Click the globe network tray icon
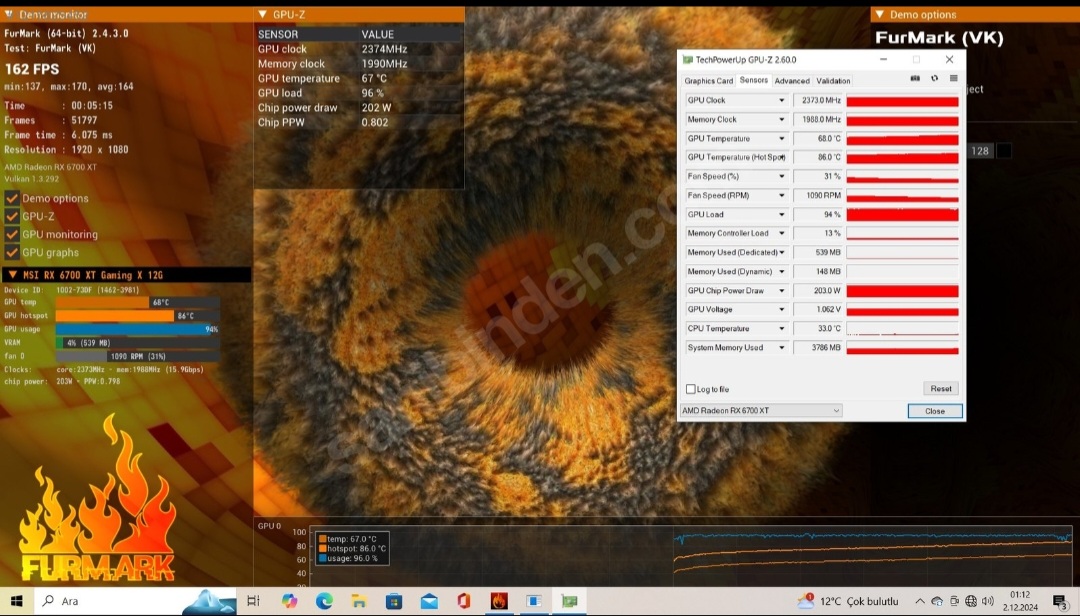Viewport: 1080px width, 616px height. [971, 601]
